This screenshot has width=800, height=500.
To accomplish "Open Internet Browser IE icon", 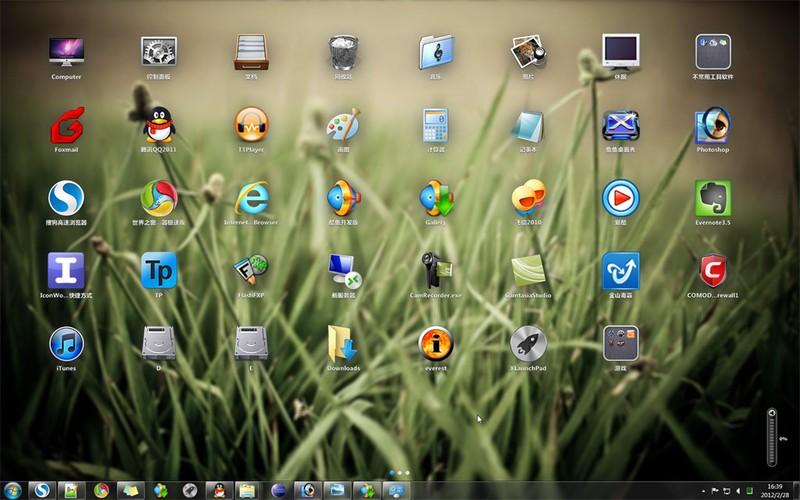I will (251, 198).
